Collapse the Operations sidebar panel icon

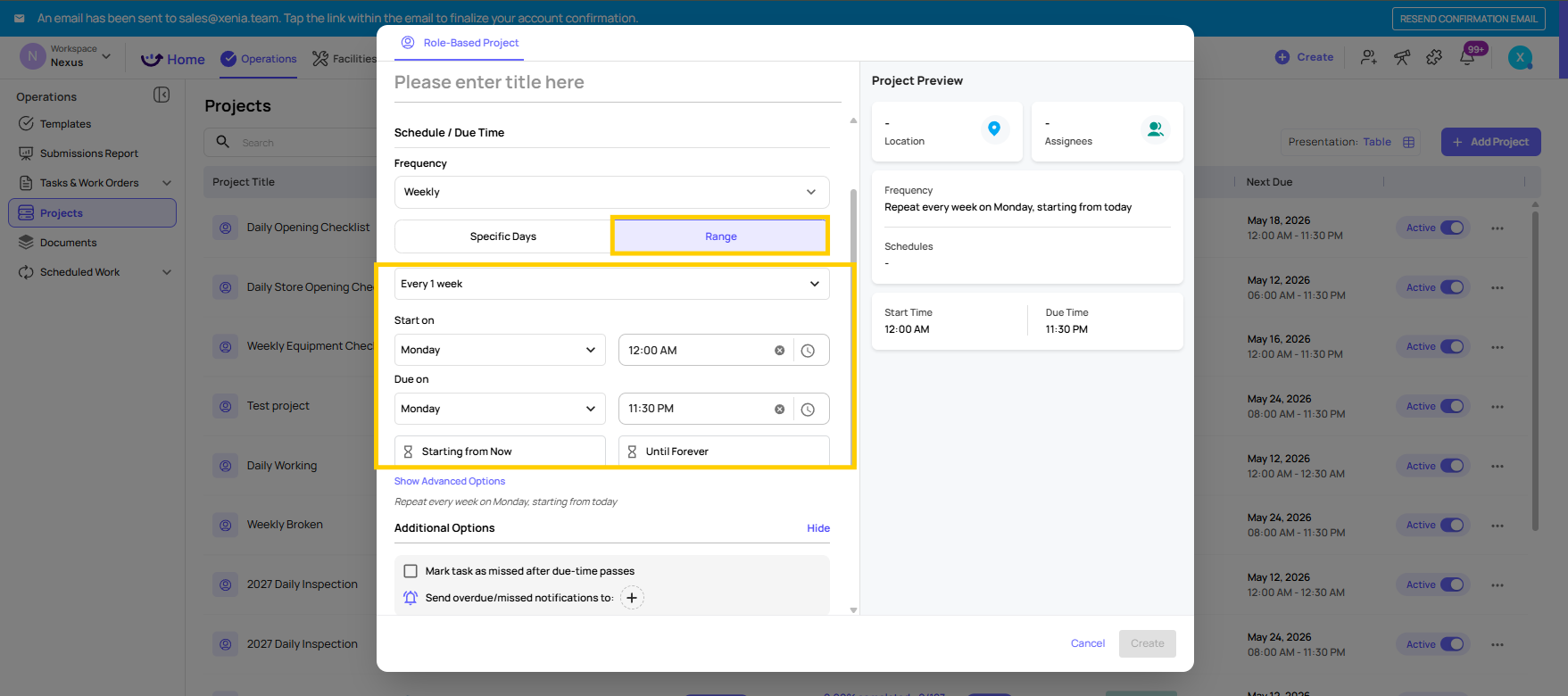162,95
